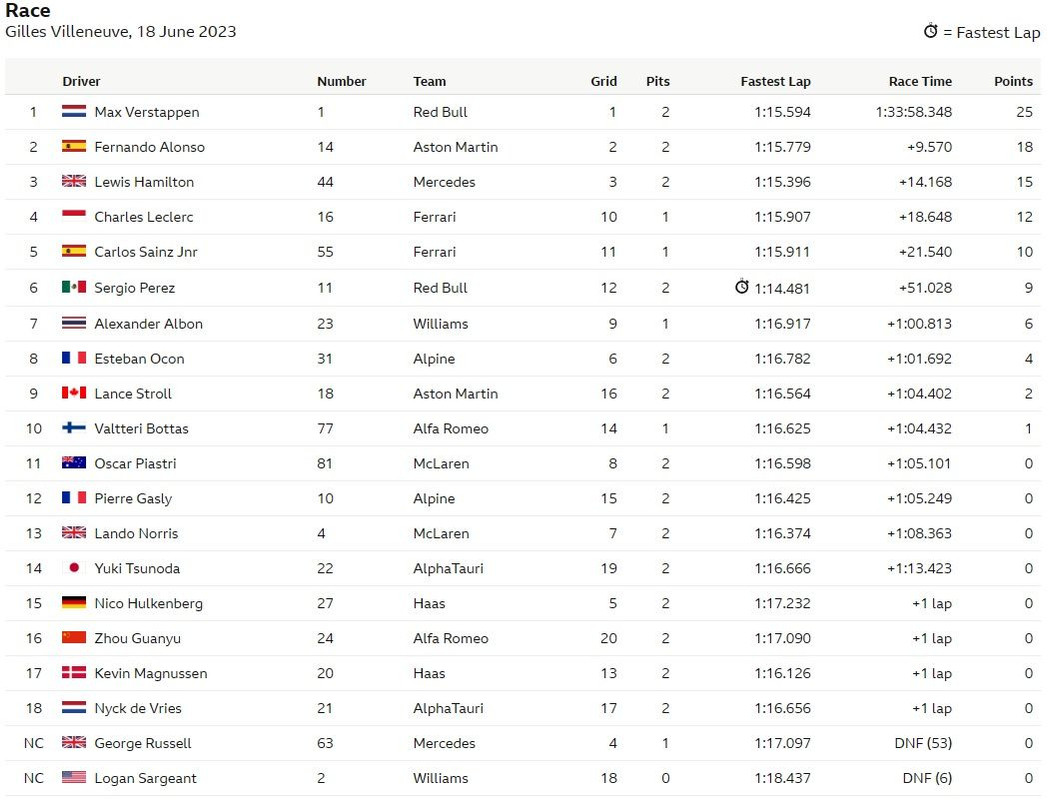Click the Thai flag next to Alexander Albon

(74, 324)
